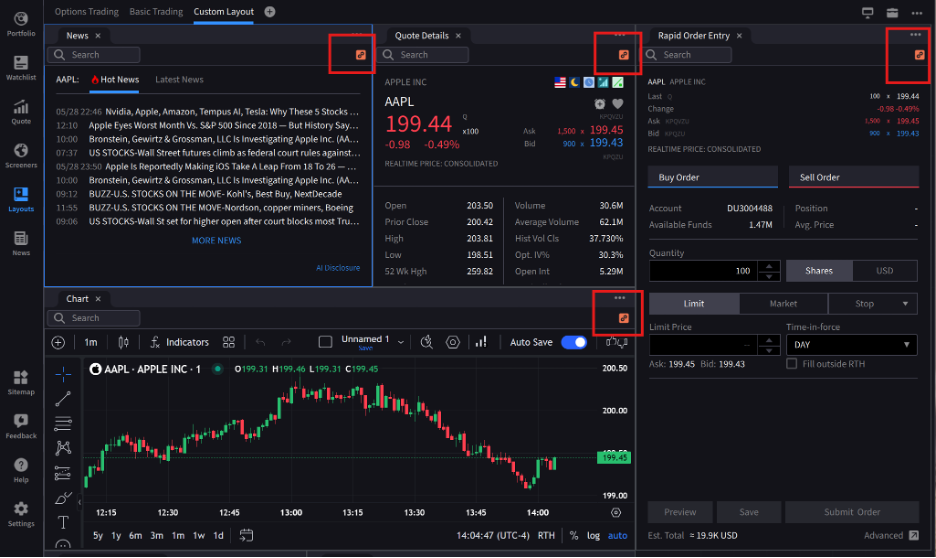Click the Limit Price input field

703,344
